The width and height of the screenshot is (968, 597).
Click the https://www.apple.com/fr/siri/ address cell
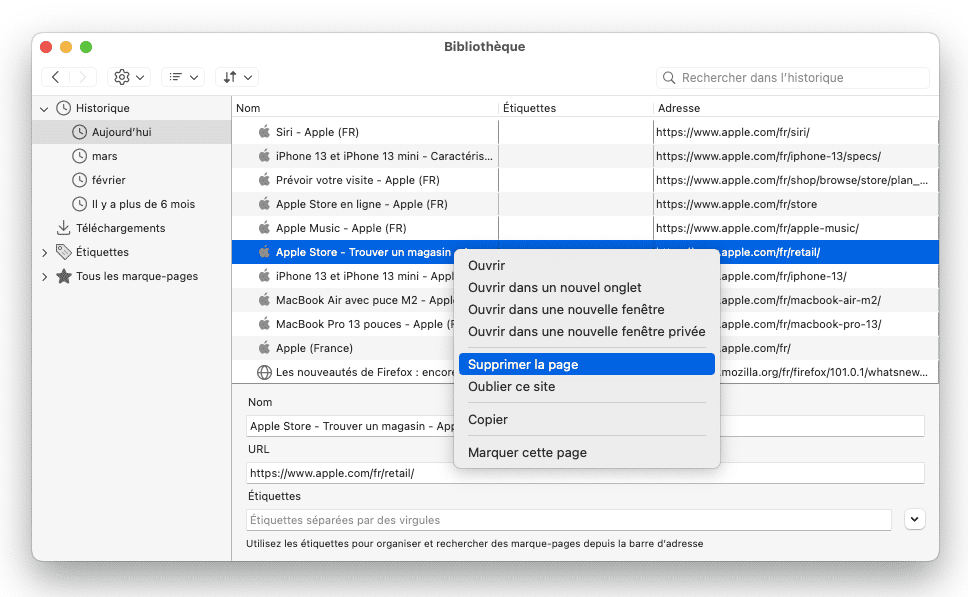coord(796,132)
